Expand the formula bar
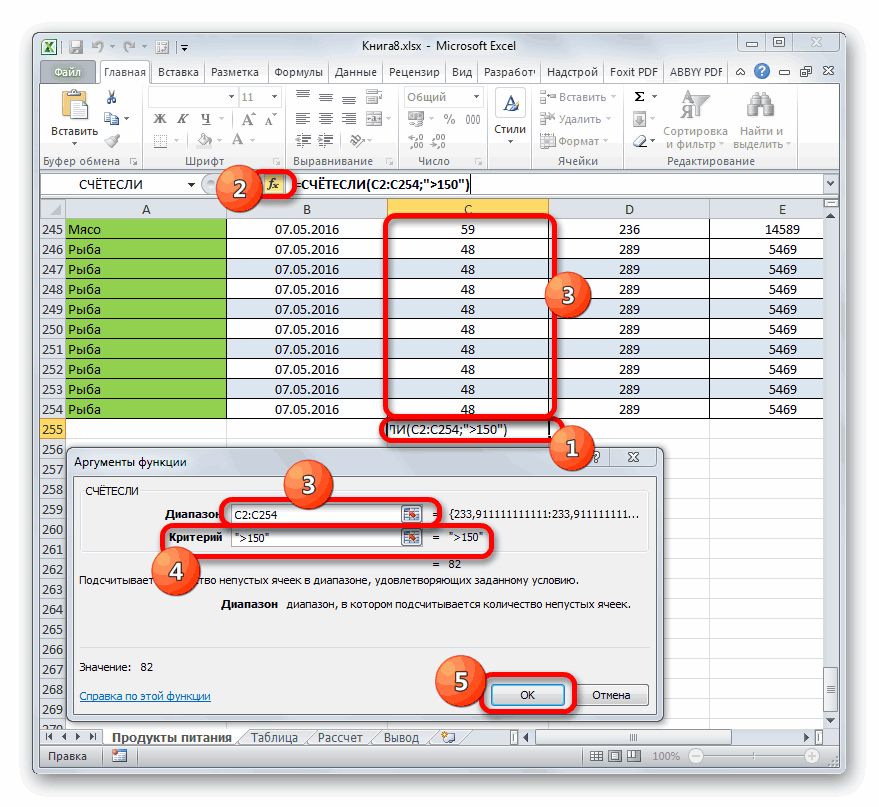The height and width of the screenshot is (807, 879). coord(830,183)
